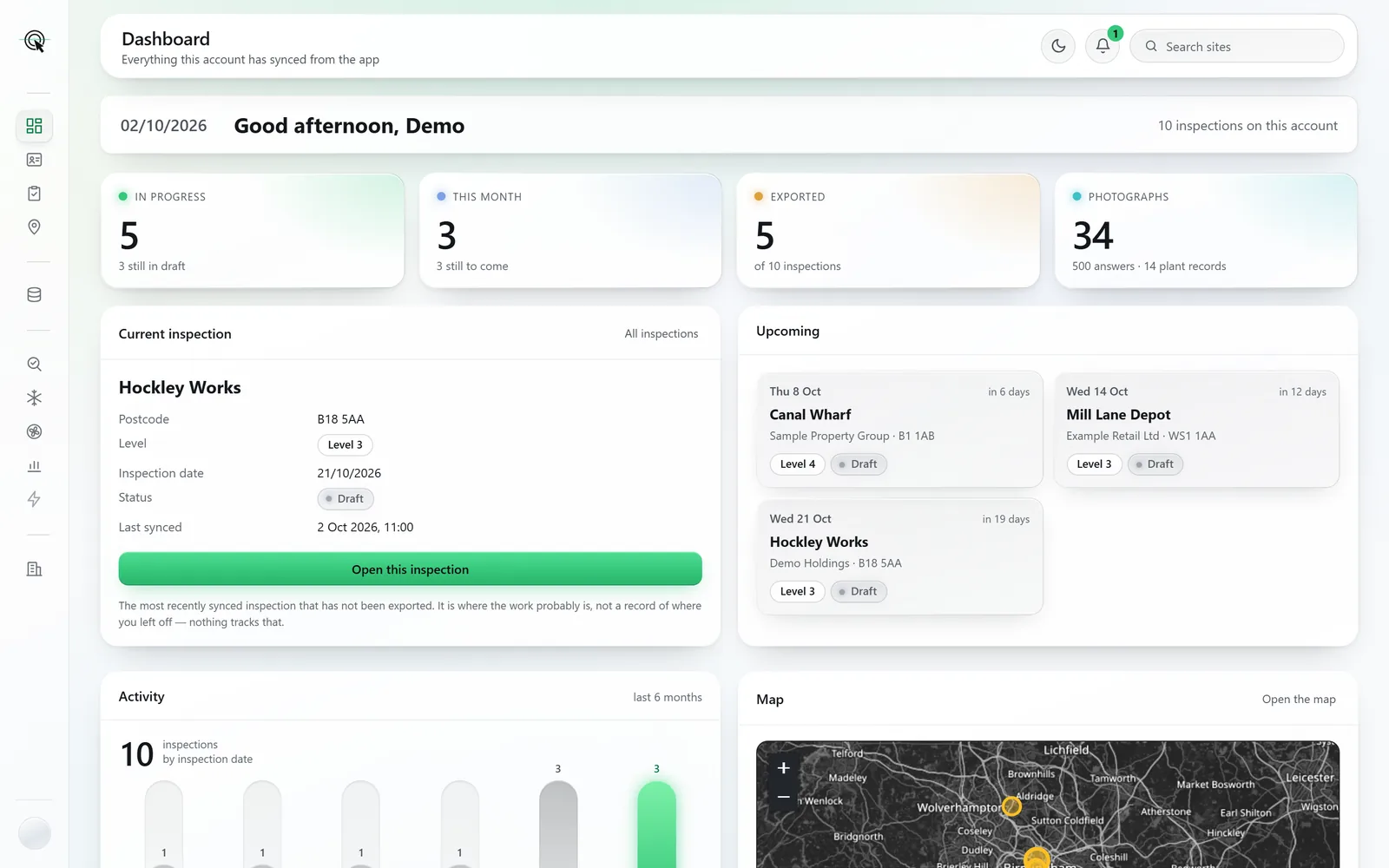This screenshot has height=868, width=1389.
Task: Toggle dark mode with the moon icon
Action: [1058, 46]
